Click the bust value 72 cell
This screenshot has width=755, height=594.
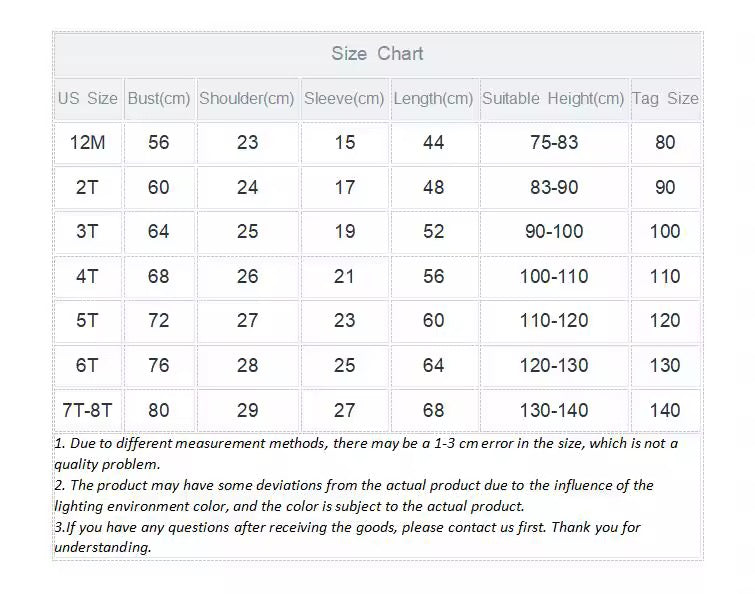pyautogui.click(x=158, y=321)
